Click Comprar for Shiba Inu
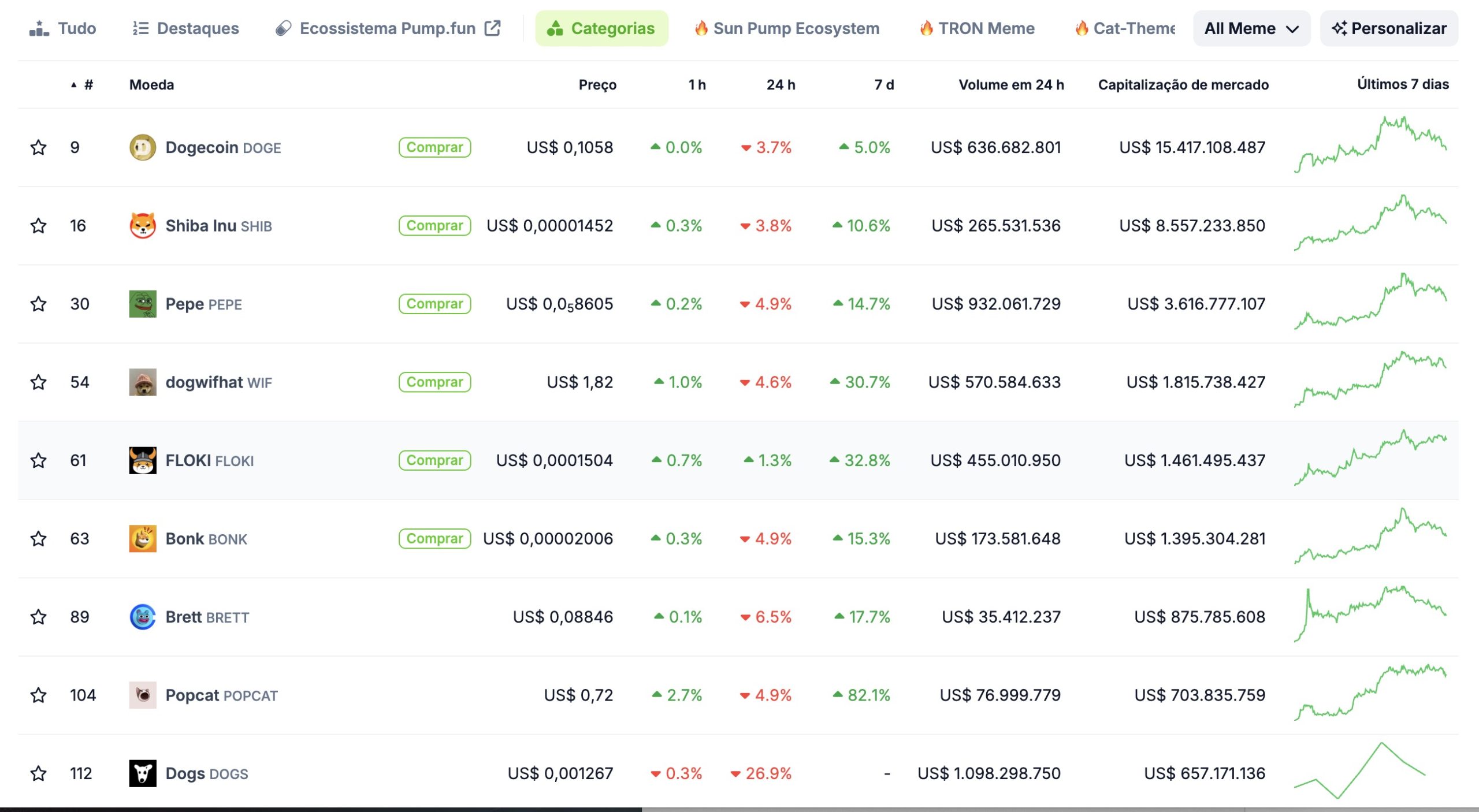Image resolution: width=1479 pixels, height=812 pixels. 435,226
